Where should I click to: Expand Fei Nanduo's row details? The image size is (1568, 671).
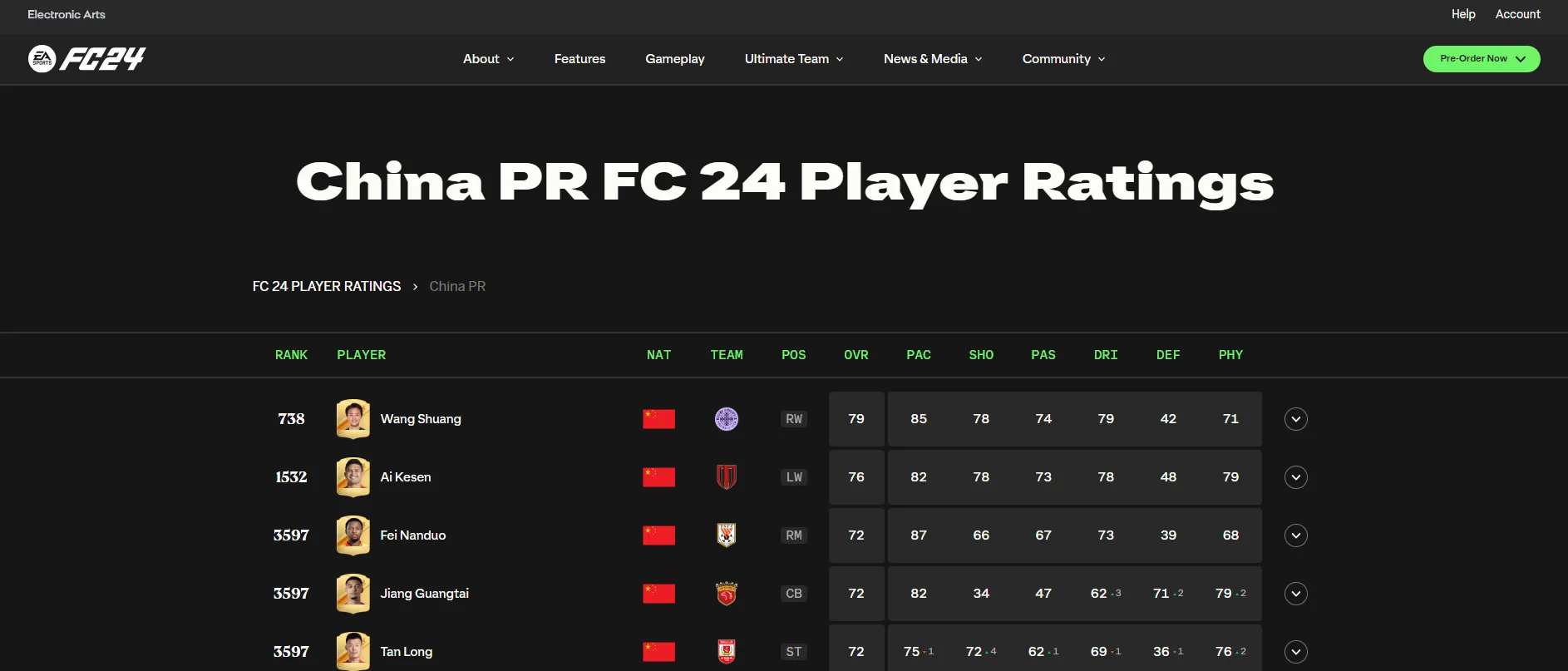coord(1296,535)
